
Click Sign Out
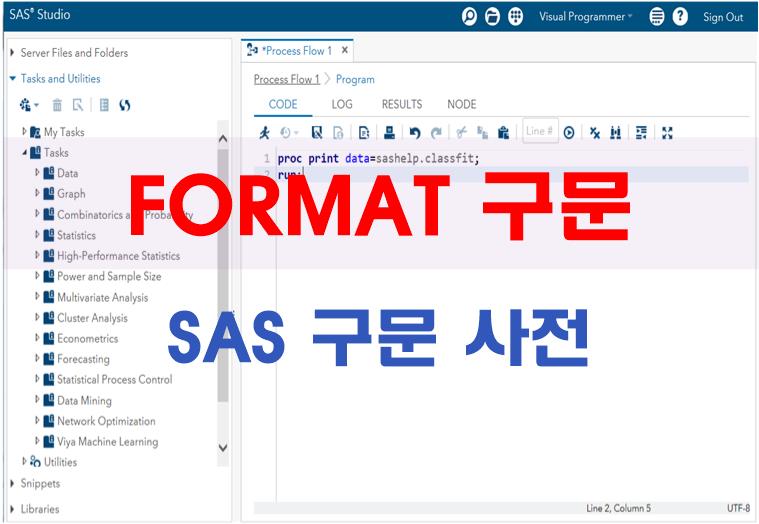723,17
